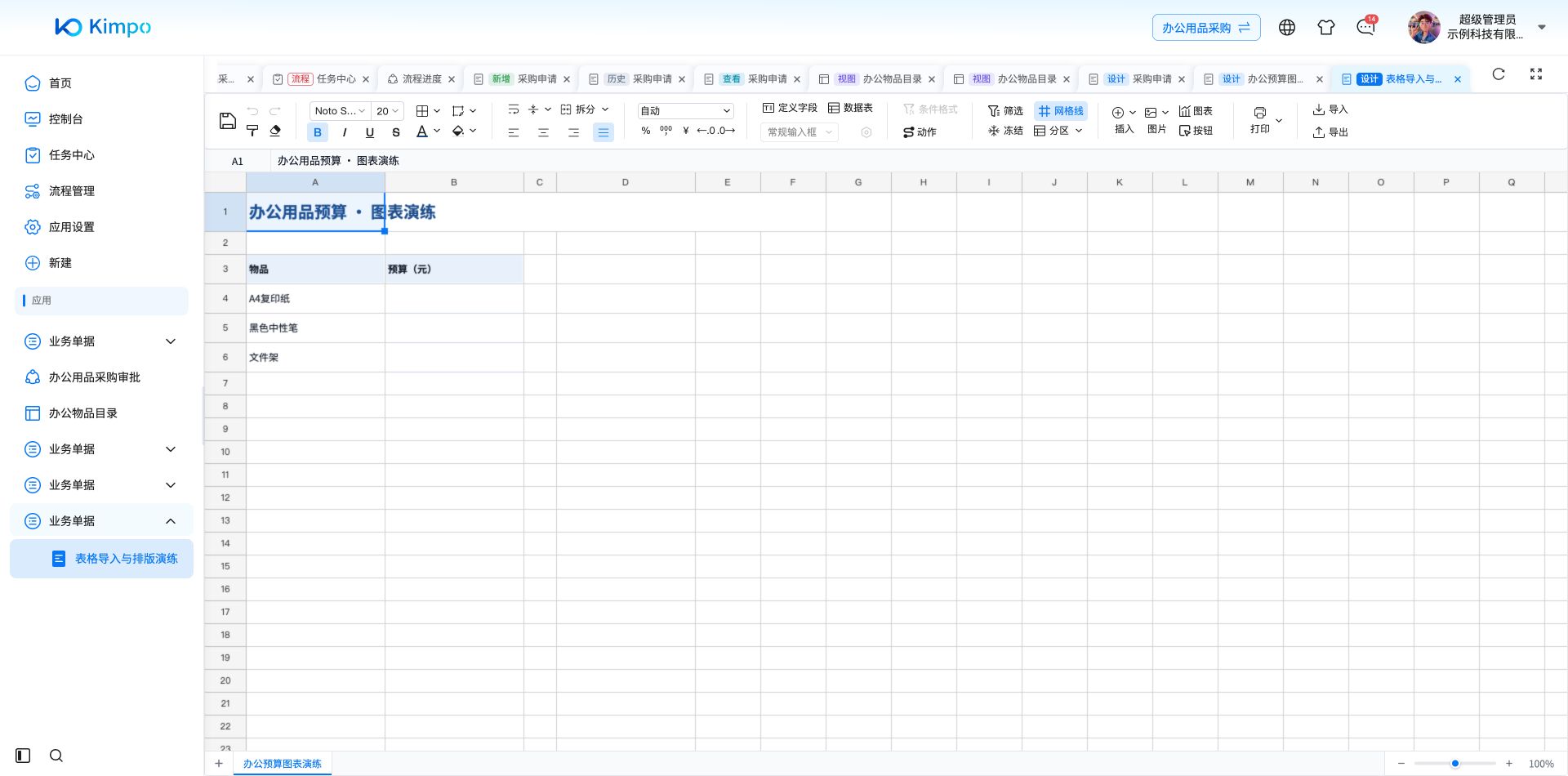Open the font size 20 dropdown

point(387,111)
